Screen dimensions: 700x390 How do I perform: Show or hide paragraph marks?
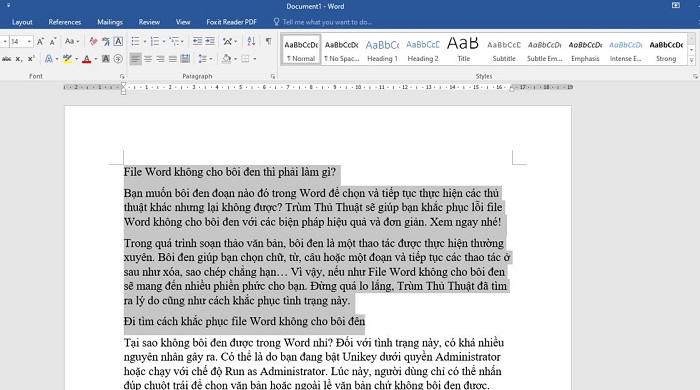click(x=268, y=41)
